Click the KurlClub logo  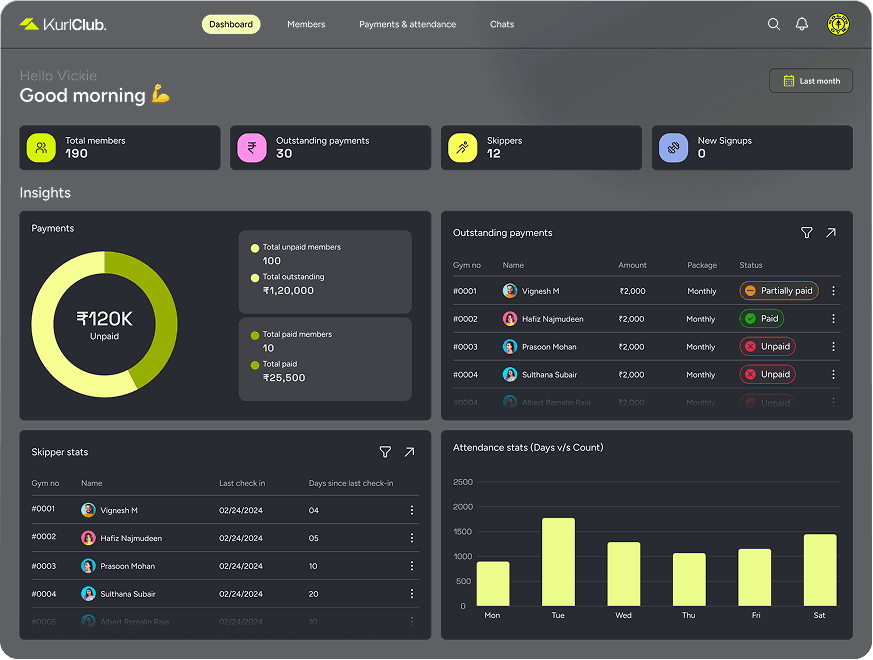(x=62, y=24)
